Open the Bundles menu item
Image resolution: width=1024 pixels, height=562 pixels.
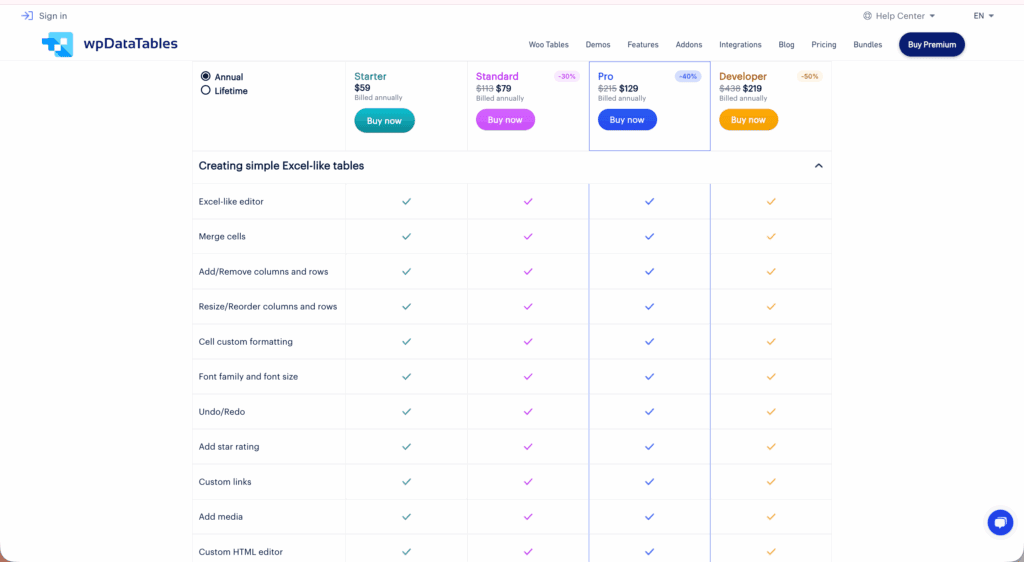point(867,44)
